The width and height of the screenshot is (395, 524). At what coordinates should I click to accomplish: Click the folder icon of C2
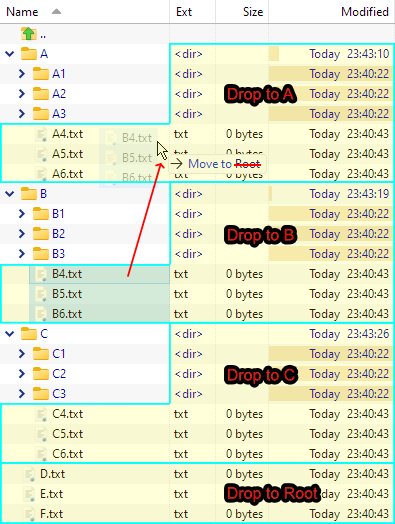pos(41,374)
